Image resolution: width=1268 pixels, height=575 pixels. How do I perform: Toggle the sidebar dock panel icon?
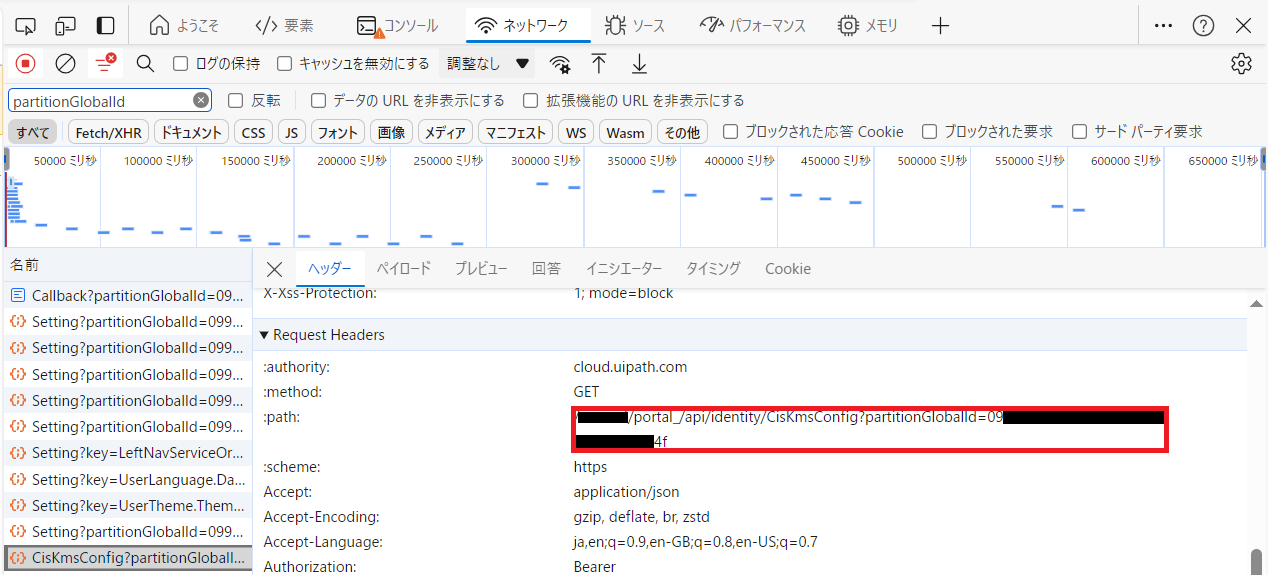pyautogui.click(x=105, y=26)
